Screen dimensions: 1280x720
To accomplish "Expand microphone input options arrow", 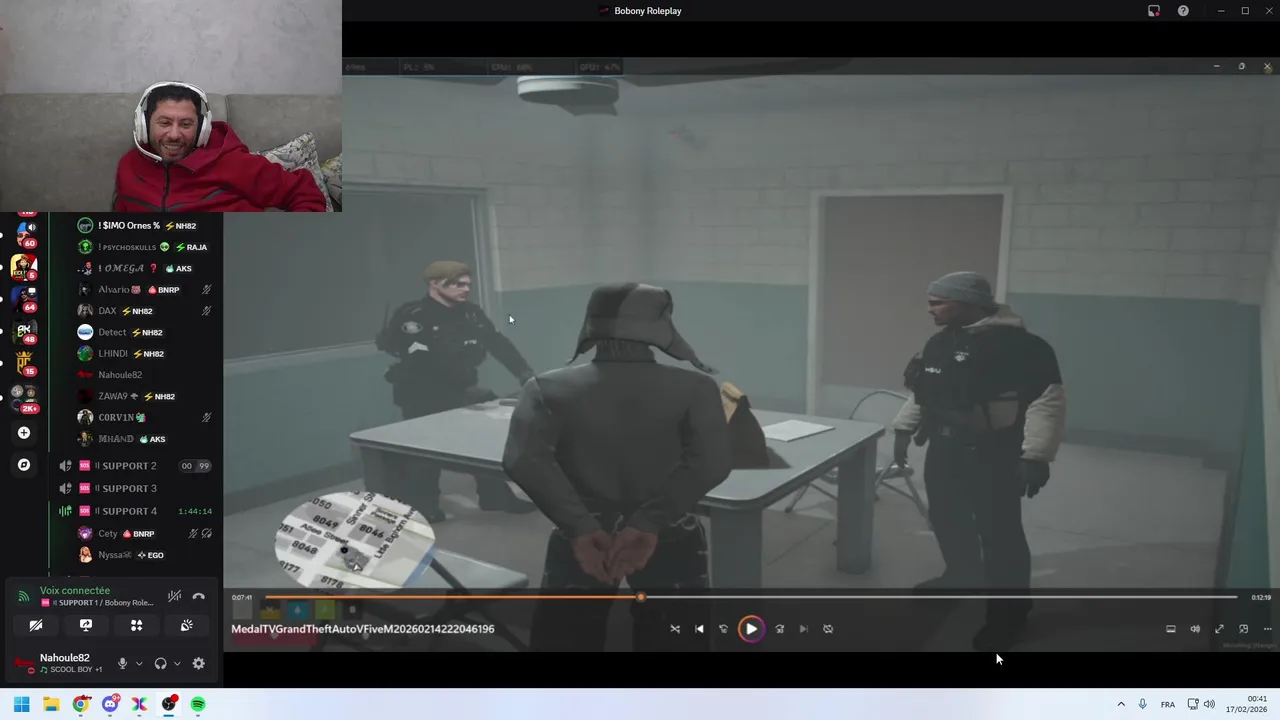I will 139,663.
